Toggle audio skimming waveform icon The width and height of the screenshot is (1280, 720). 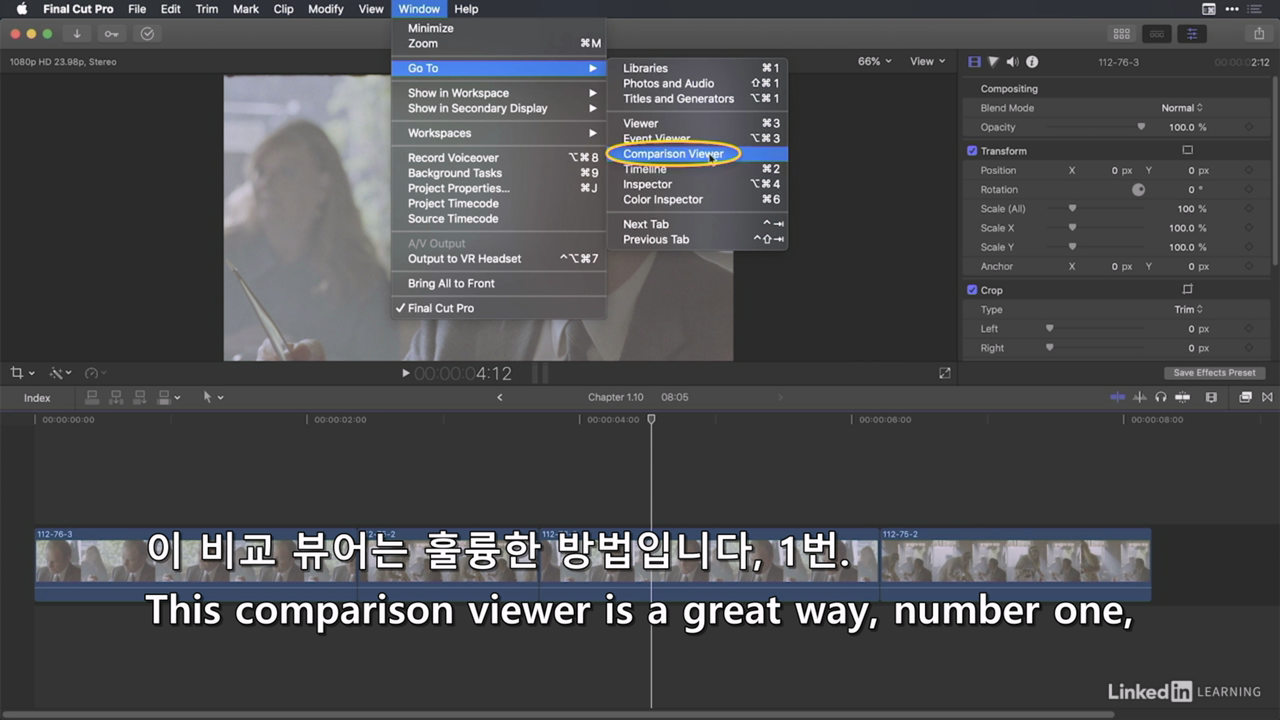click(1140, 397)
